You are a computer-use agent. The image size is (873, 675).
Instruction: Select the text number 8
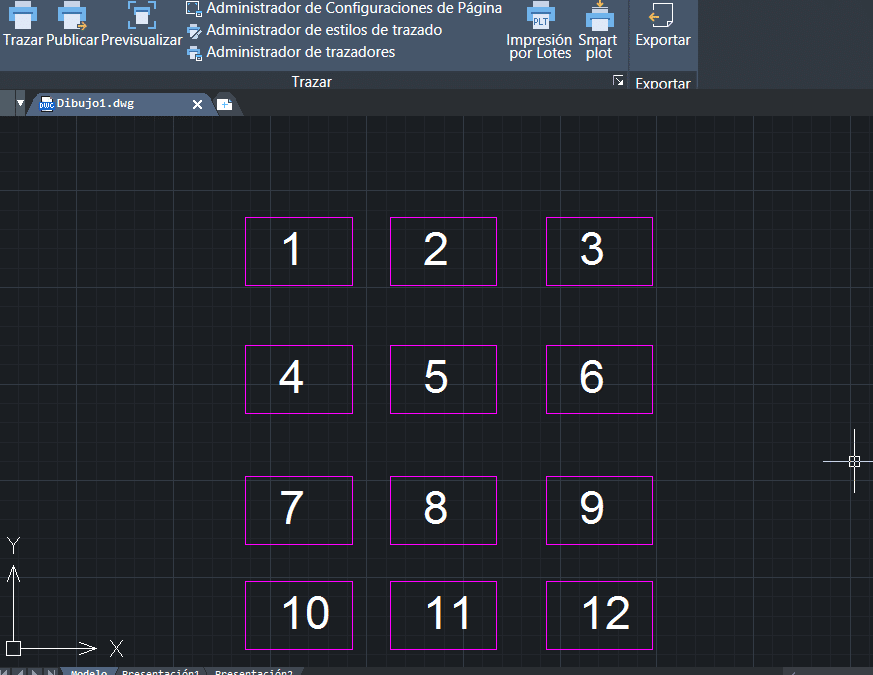point(435,508)
